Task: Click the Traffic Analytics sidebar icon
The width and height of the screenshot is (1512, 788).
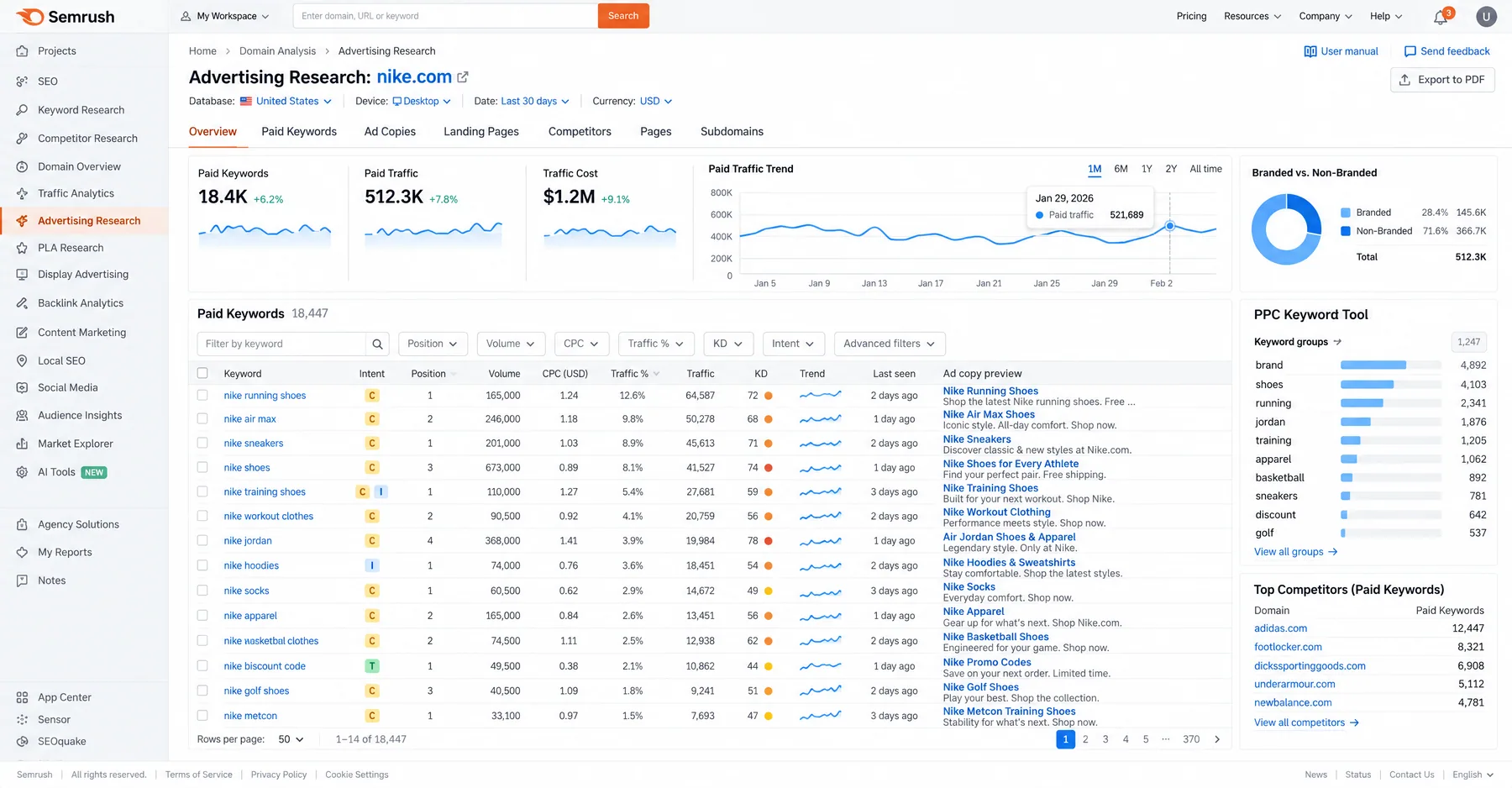Action: (22, 193)
